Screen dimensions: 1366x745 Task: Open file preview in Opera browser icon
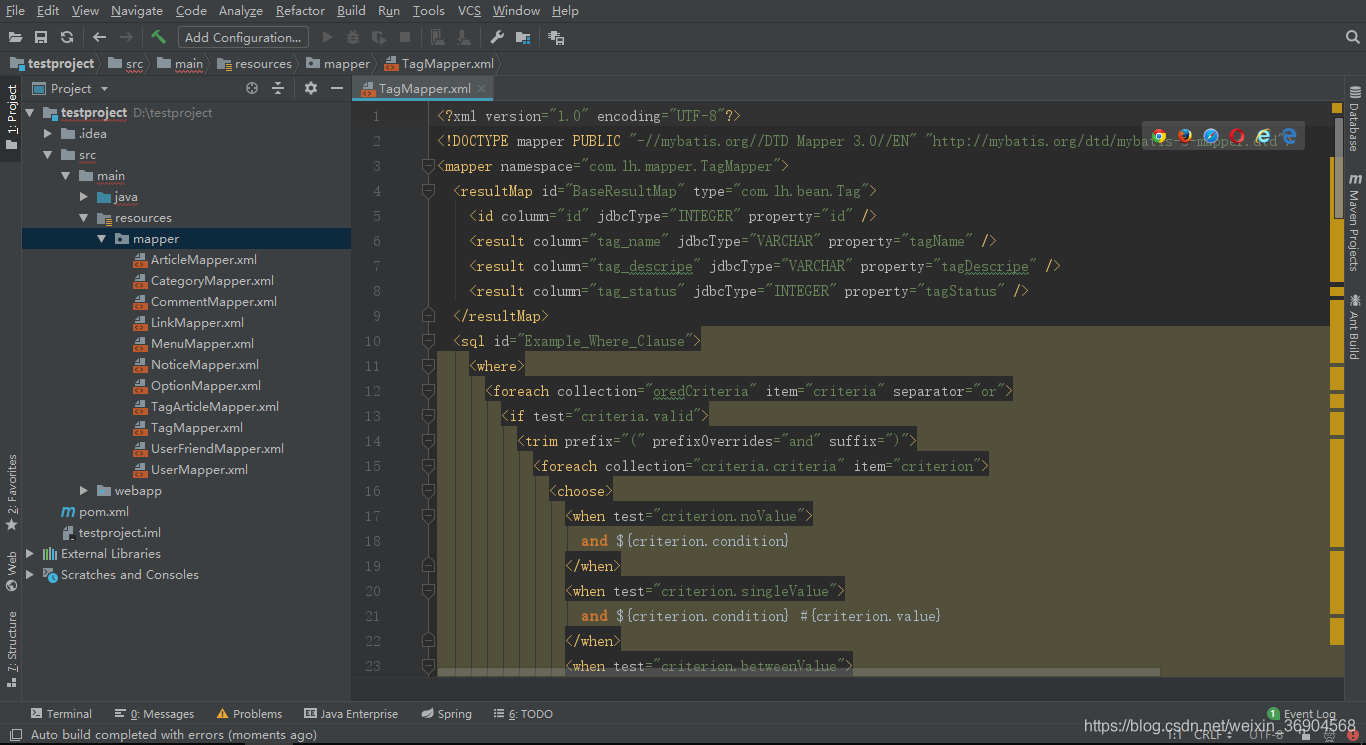(1237, 136)
